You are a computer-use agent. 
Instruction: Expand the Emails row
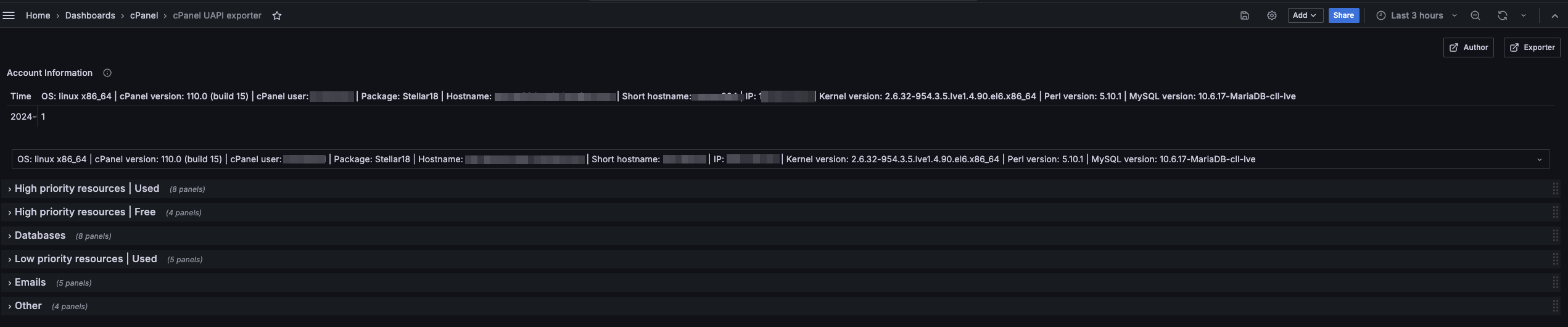click(30, 283)
